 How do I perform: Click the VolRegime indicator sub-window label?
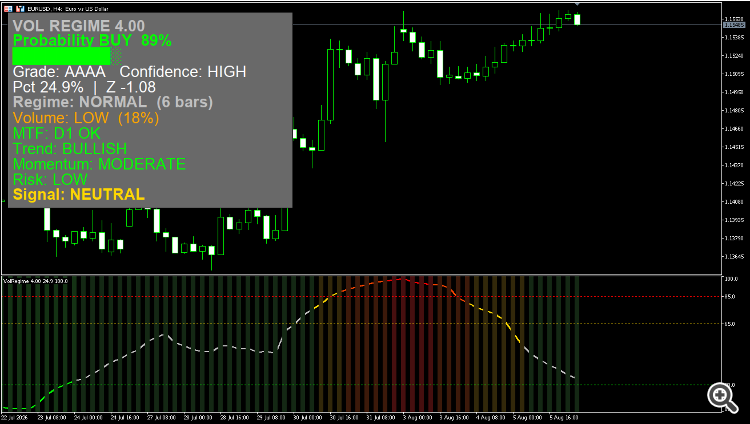click(x=36, y=281)
